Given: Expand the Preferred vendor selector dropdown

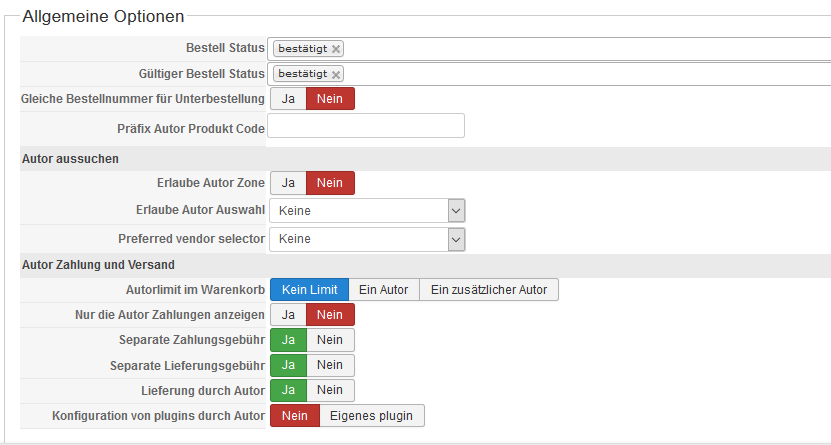Looking at the screenshot, I should [x=366, y=239].
